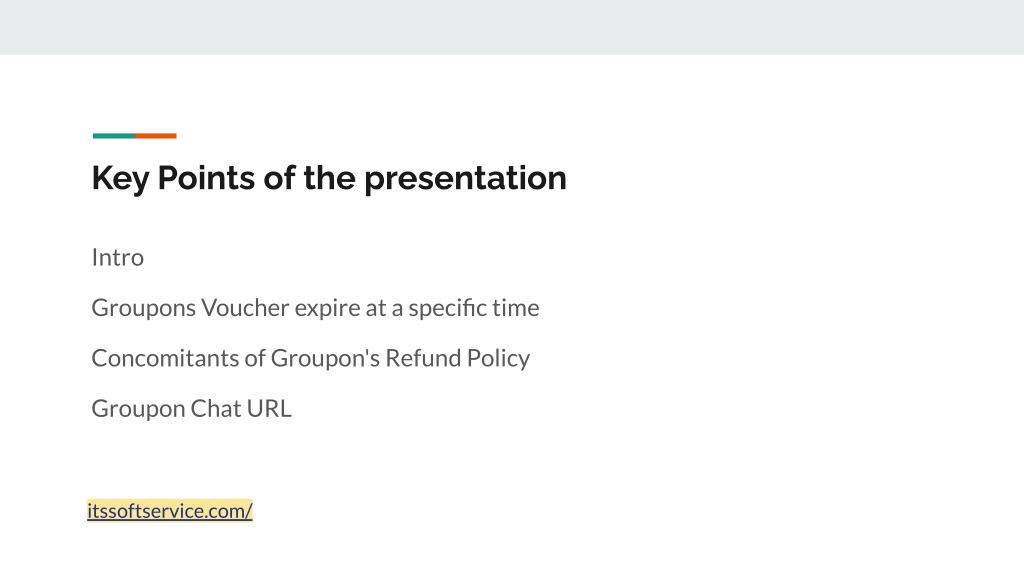Click the gray header band at top
This screenshot has width=1024, height=576.
[512, 27]
